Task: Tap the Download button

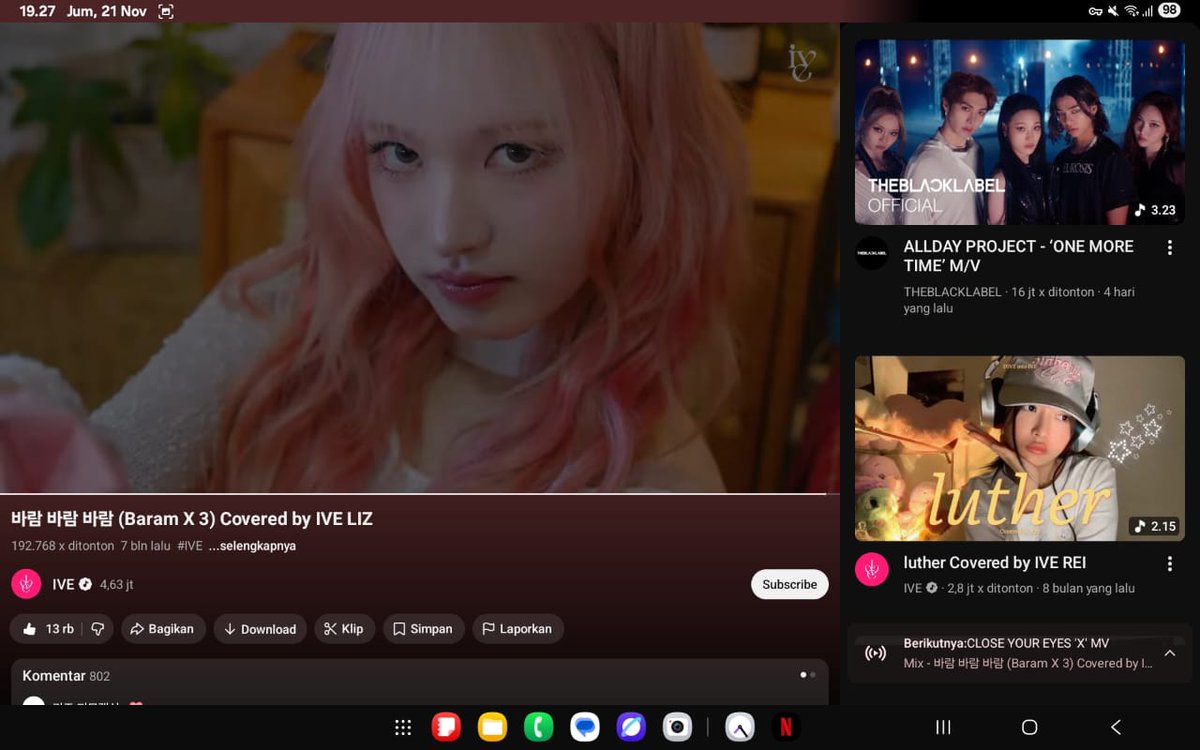Action: coord(260,629)
